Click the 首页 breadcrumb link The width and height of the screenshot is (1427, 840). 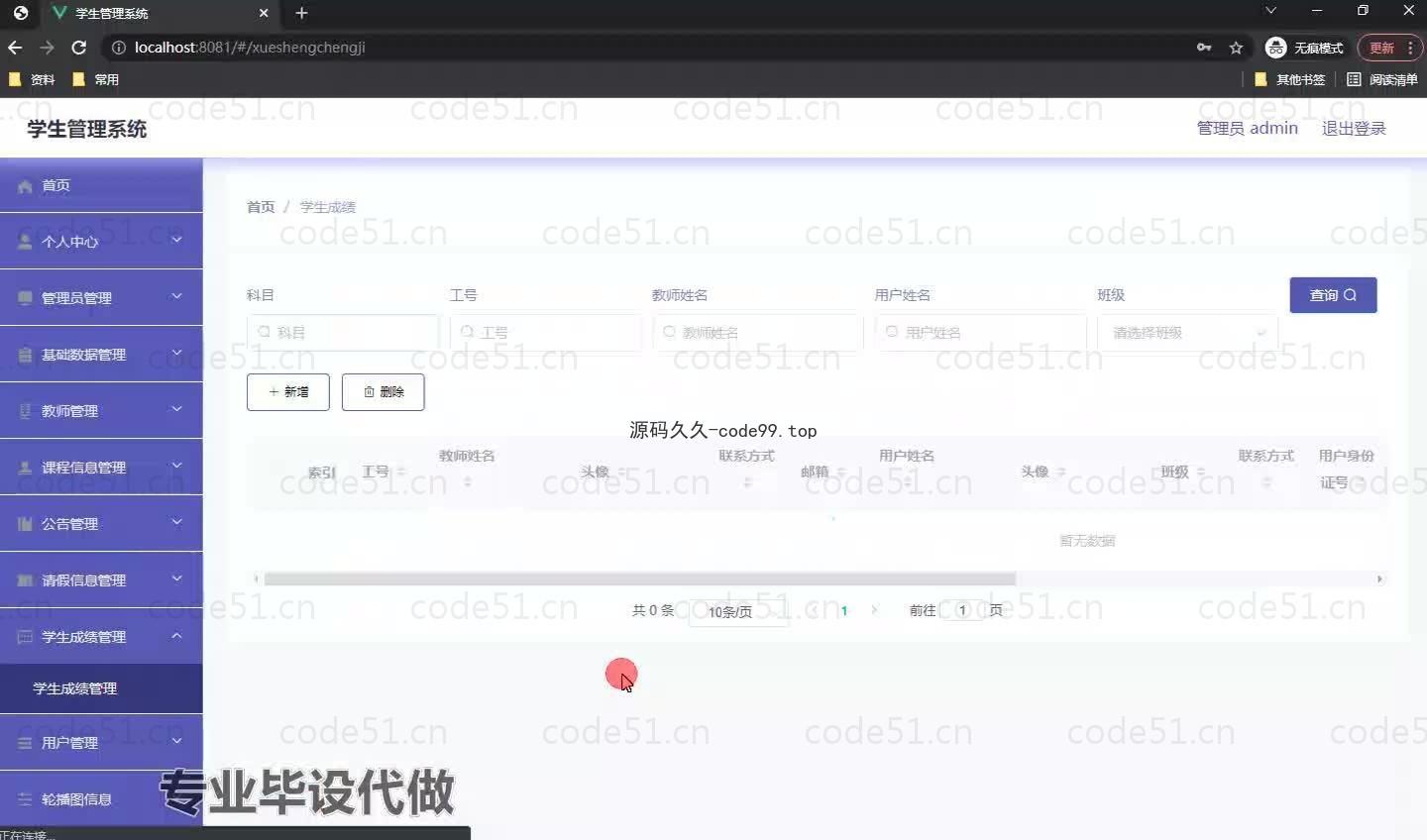(261, 207)
